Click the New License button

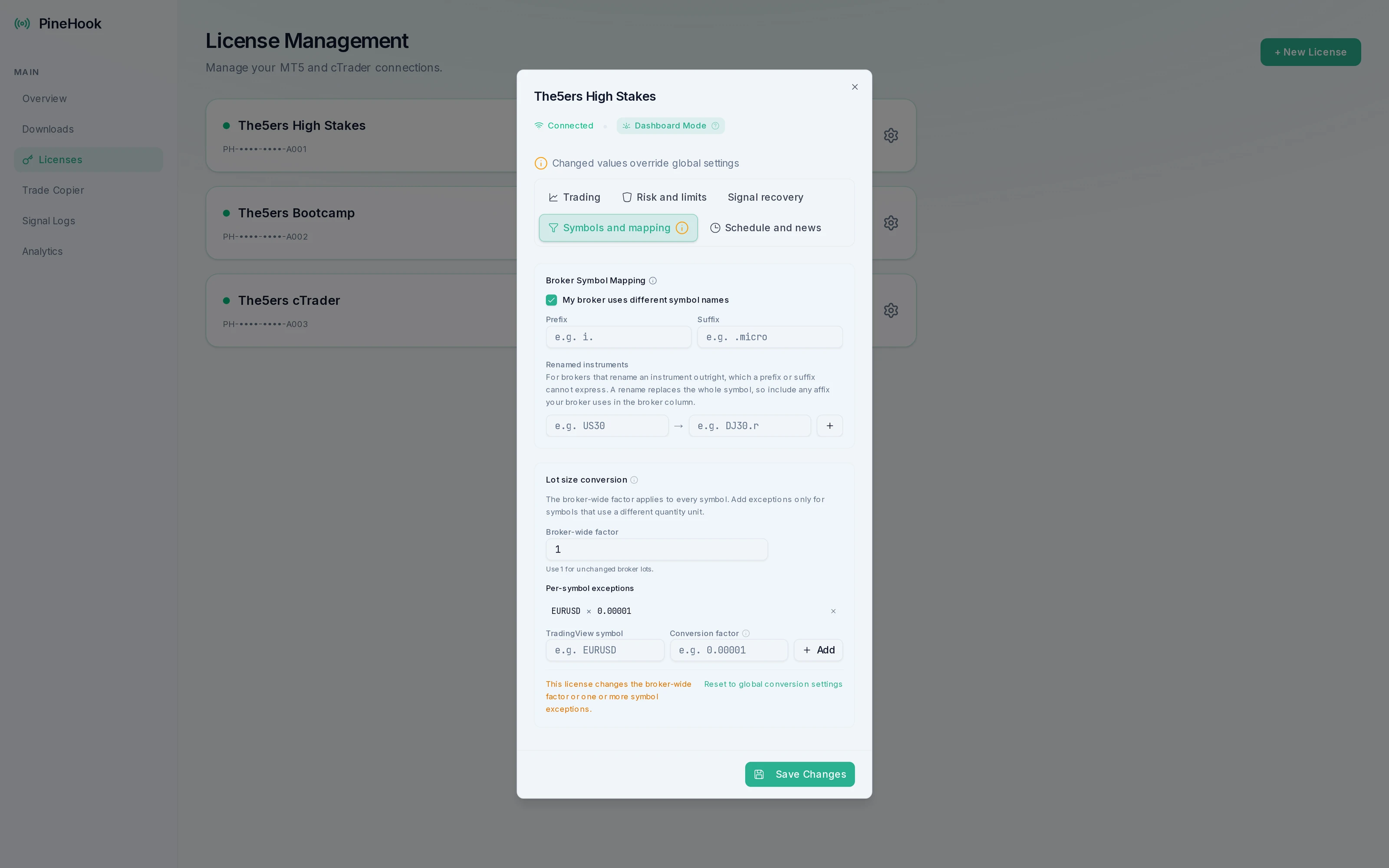tap(1310, 52)
